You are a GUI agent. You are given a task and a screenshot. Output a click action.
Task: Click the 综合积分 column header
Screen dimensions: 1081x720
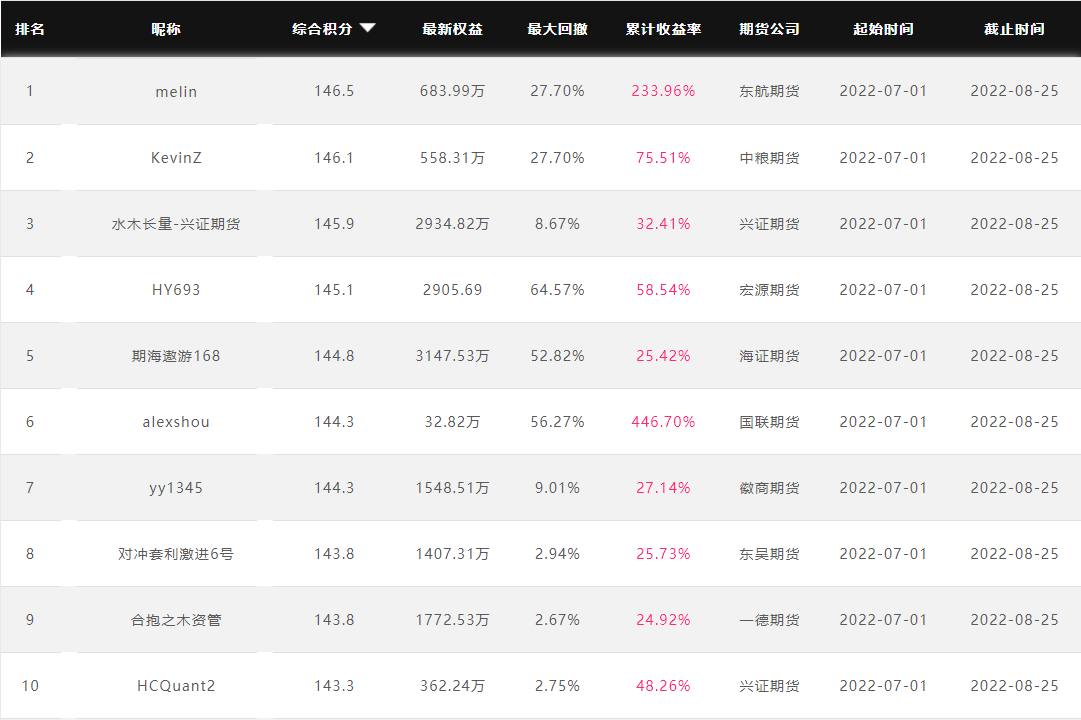point(322,29)
